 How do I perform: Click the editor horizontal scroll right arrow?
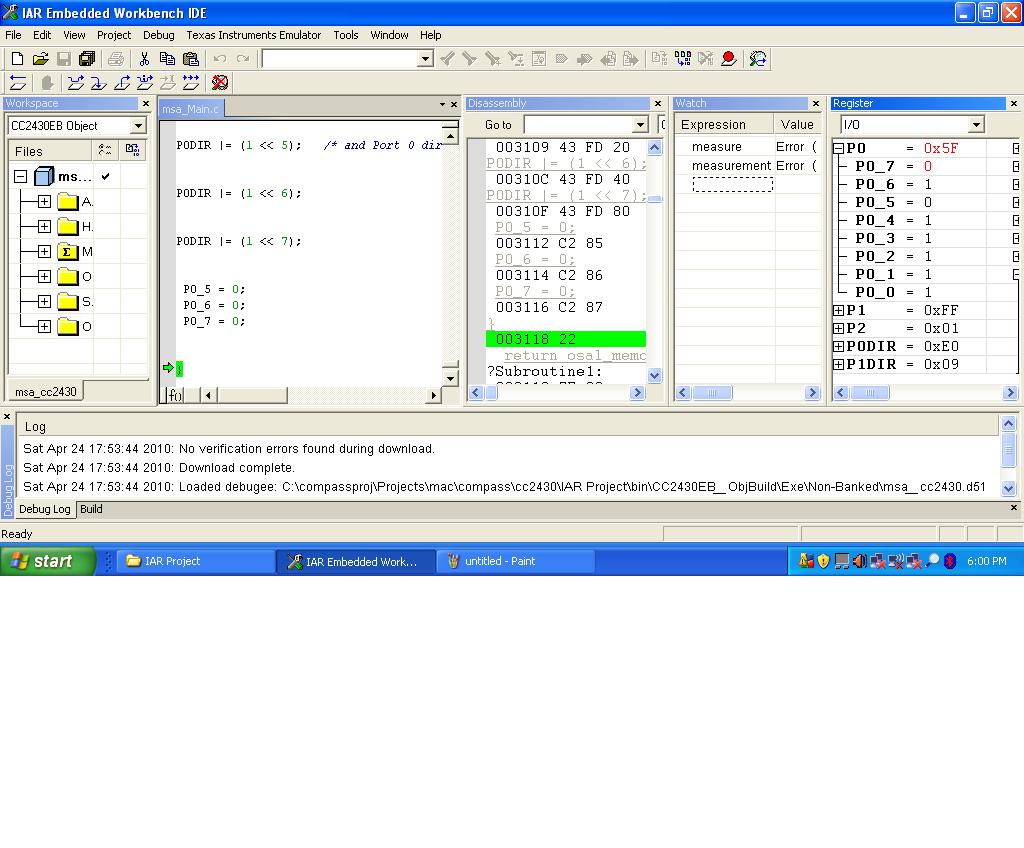[x=433, y=395]
